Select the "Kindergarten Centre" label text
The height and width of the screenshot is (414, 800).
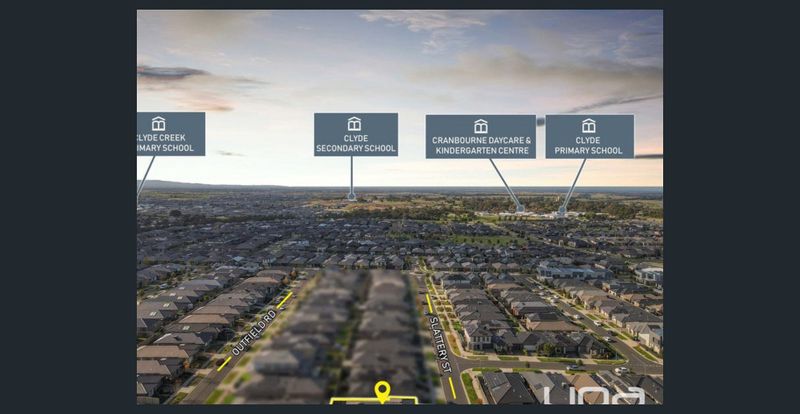pyautogui.click(x=480, y=150)
